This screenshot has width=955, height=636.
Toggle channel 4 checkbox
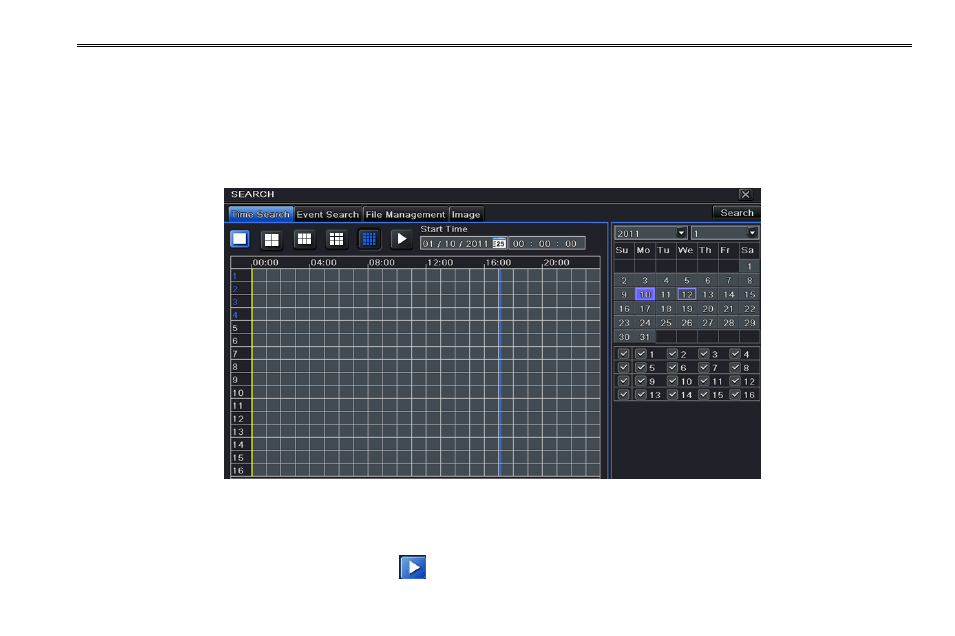(x=735, y=354)
